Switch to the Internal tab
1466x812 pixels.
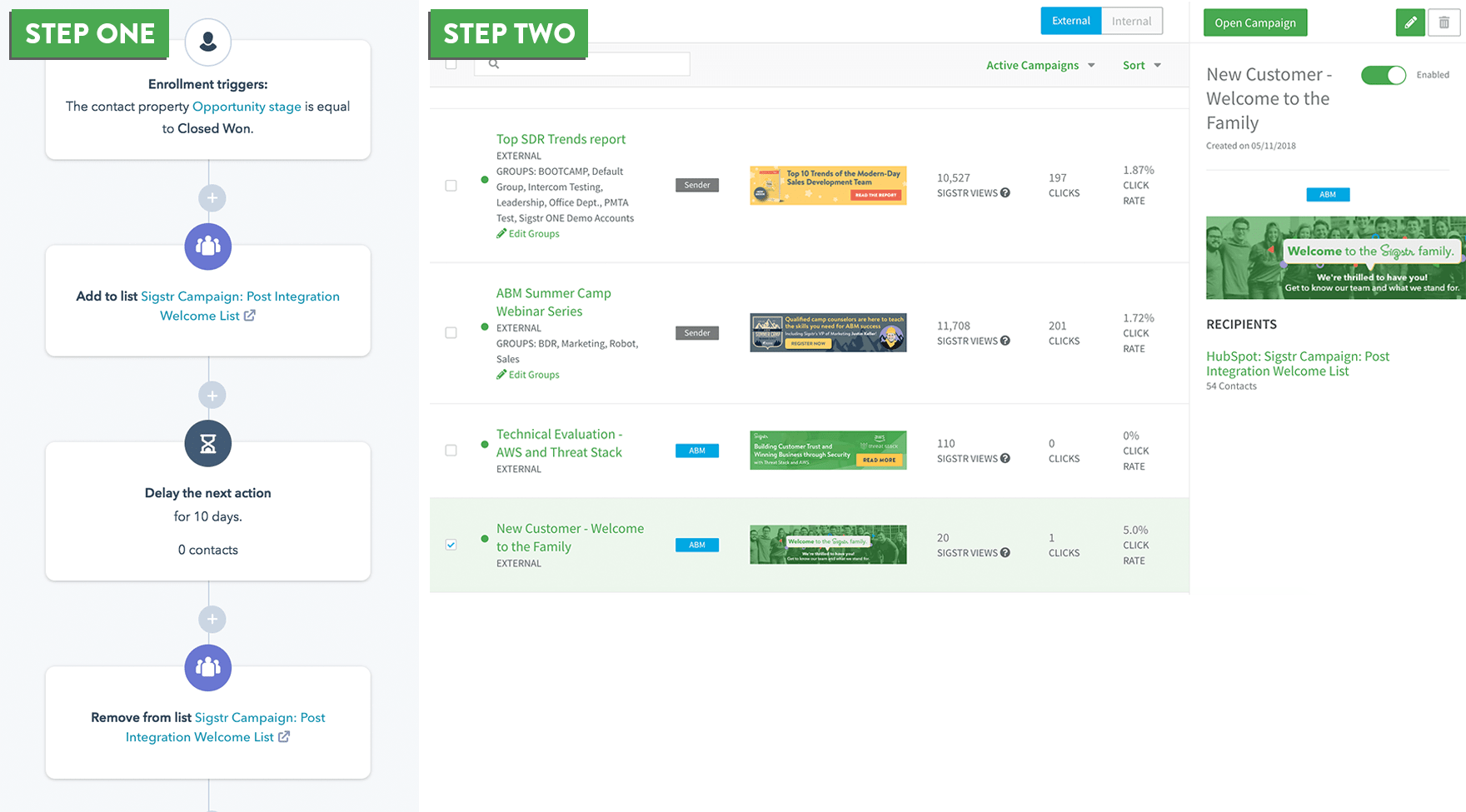(1131, 21)
